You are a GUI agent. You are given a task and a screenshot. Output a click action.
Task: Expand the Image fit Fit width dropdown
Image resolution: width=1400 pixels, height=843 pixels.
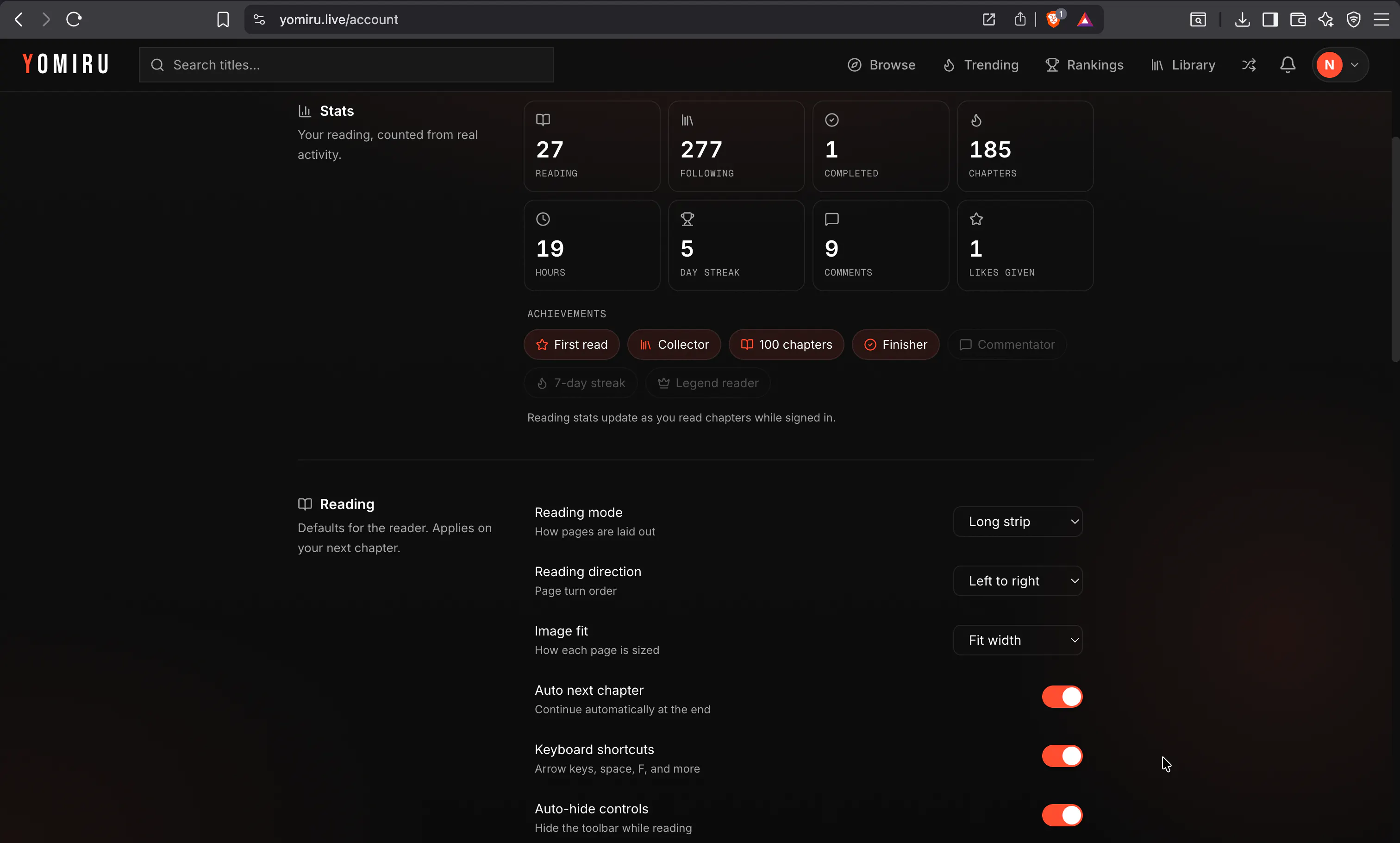pos(1017,640)
